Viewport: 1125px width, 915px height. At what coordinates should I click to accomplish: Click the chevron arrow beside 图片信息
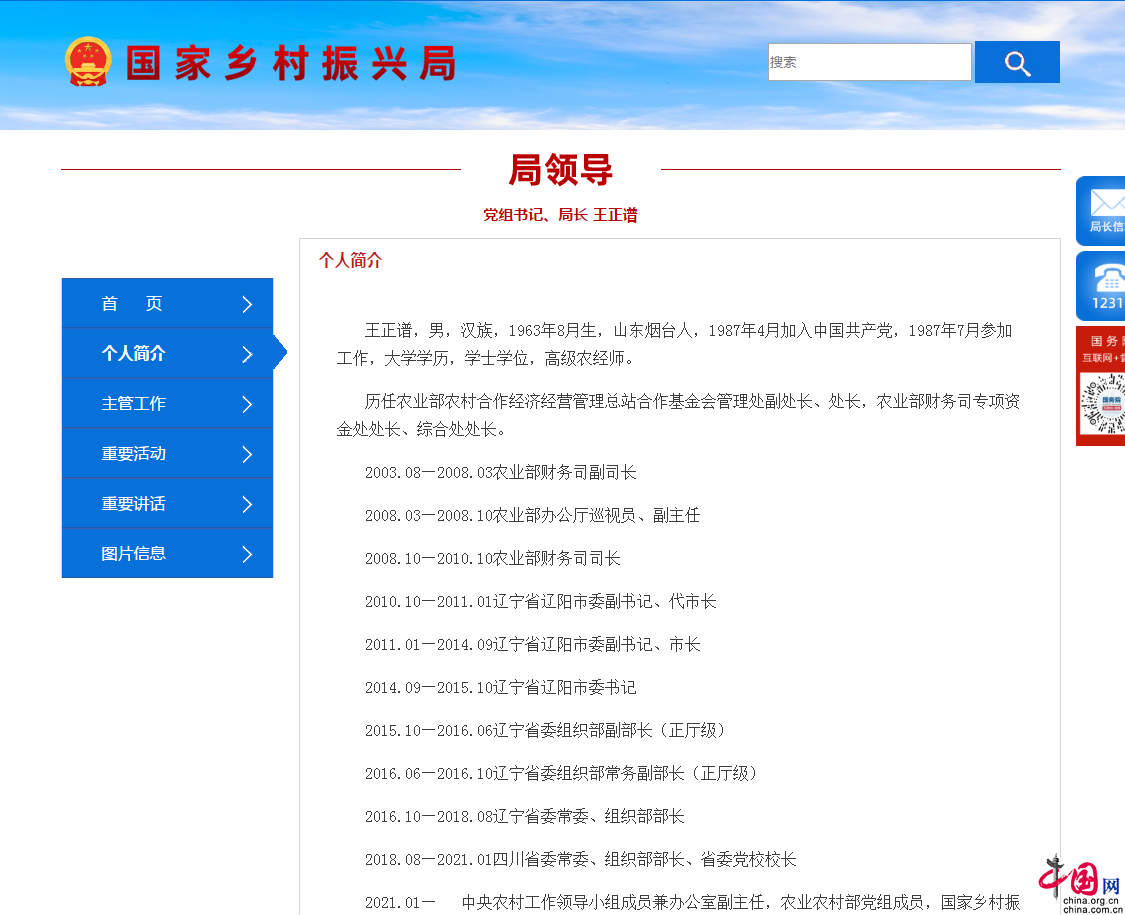point(247,554)
